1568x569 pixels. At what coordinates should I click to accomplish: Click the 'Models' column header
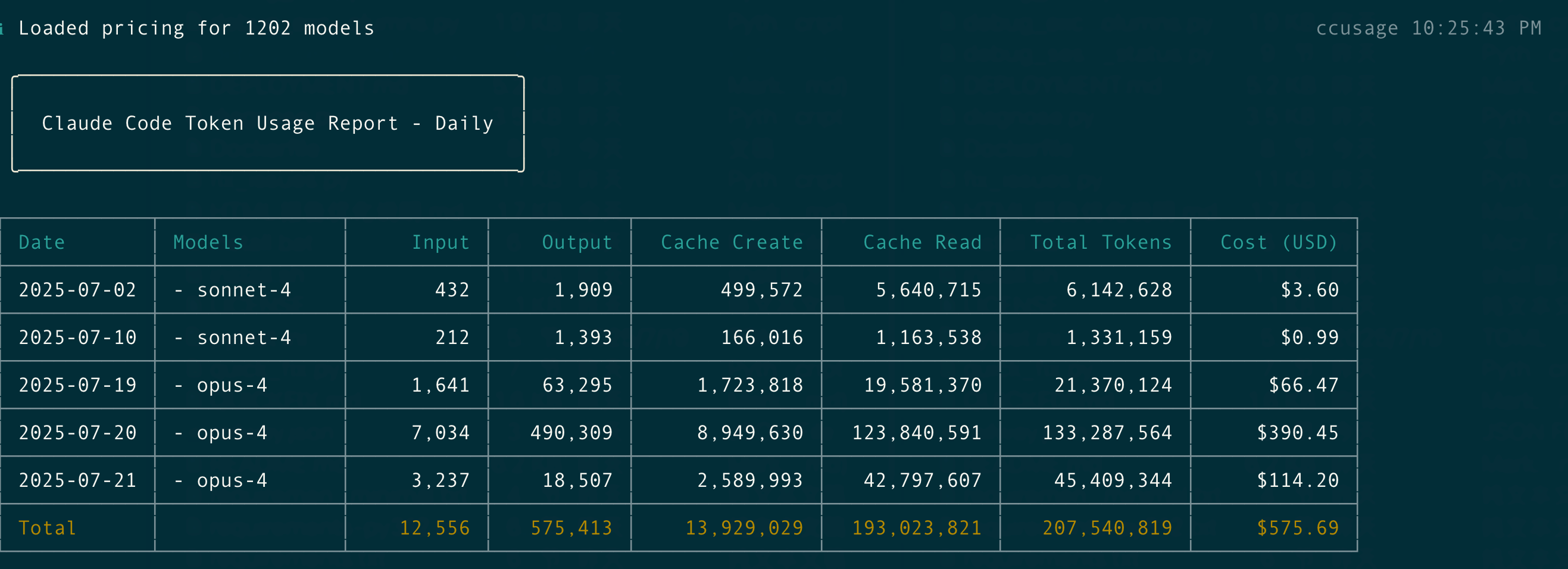tap(208, 242)
